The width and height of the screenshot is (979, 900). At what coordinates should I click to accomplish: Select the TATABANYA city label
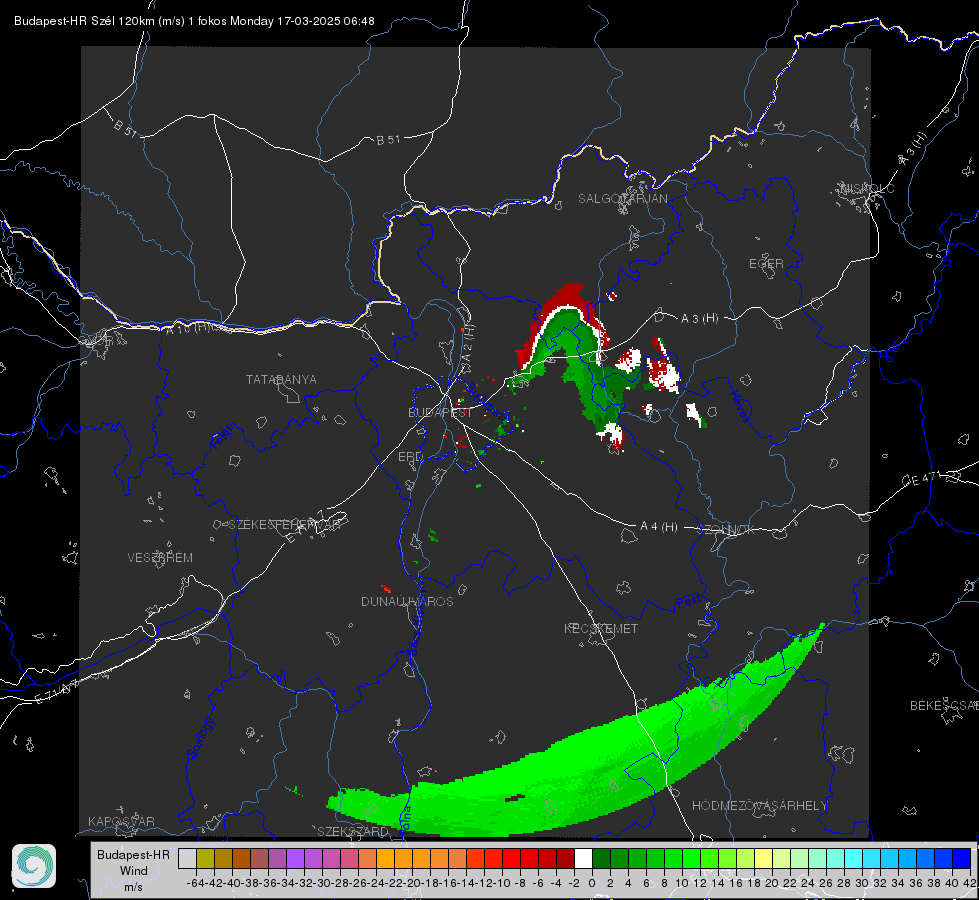click(281, 379)
